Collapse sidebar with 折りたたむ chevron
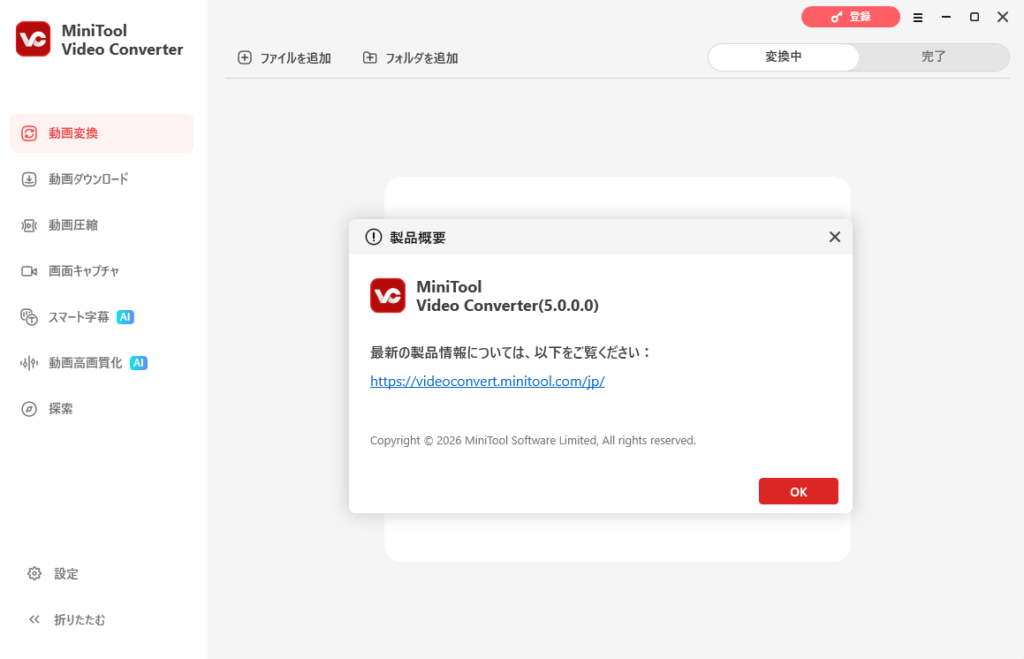 (35, 619)
